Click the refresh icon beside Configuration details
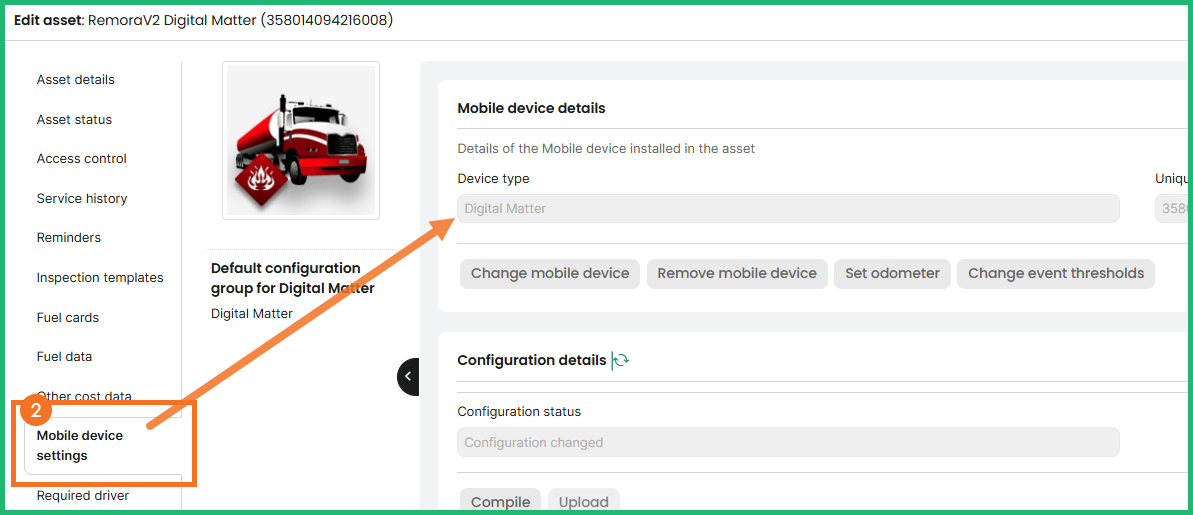The width and height of the screenshot is (1193, 515). point(621,361)
